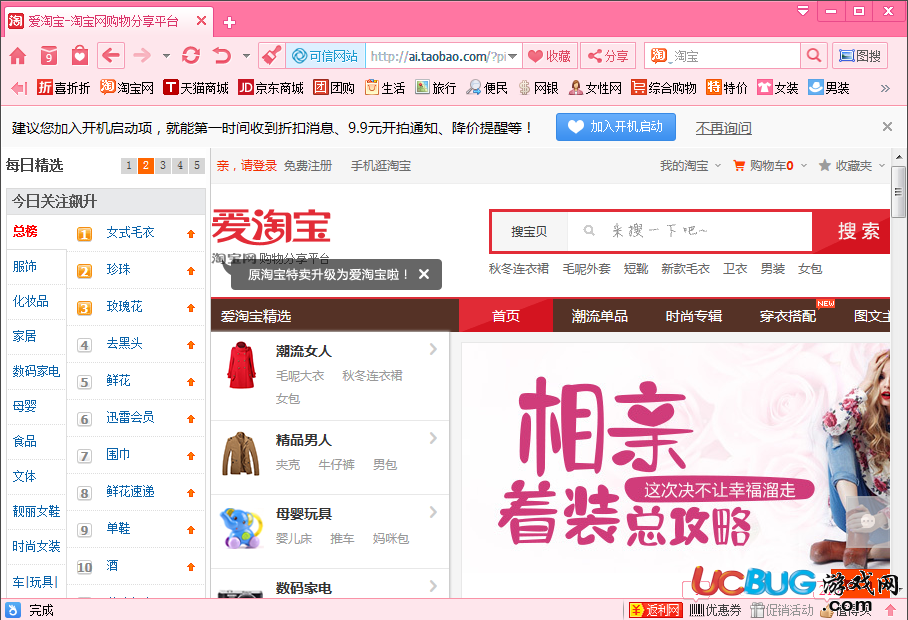
Task: Expand 潮流女人 category chevron
Action: click(x=433, y=349)
